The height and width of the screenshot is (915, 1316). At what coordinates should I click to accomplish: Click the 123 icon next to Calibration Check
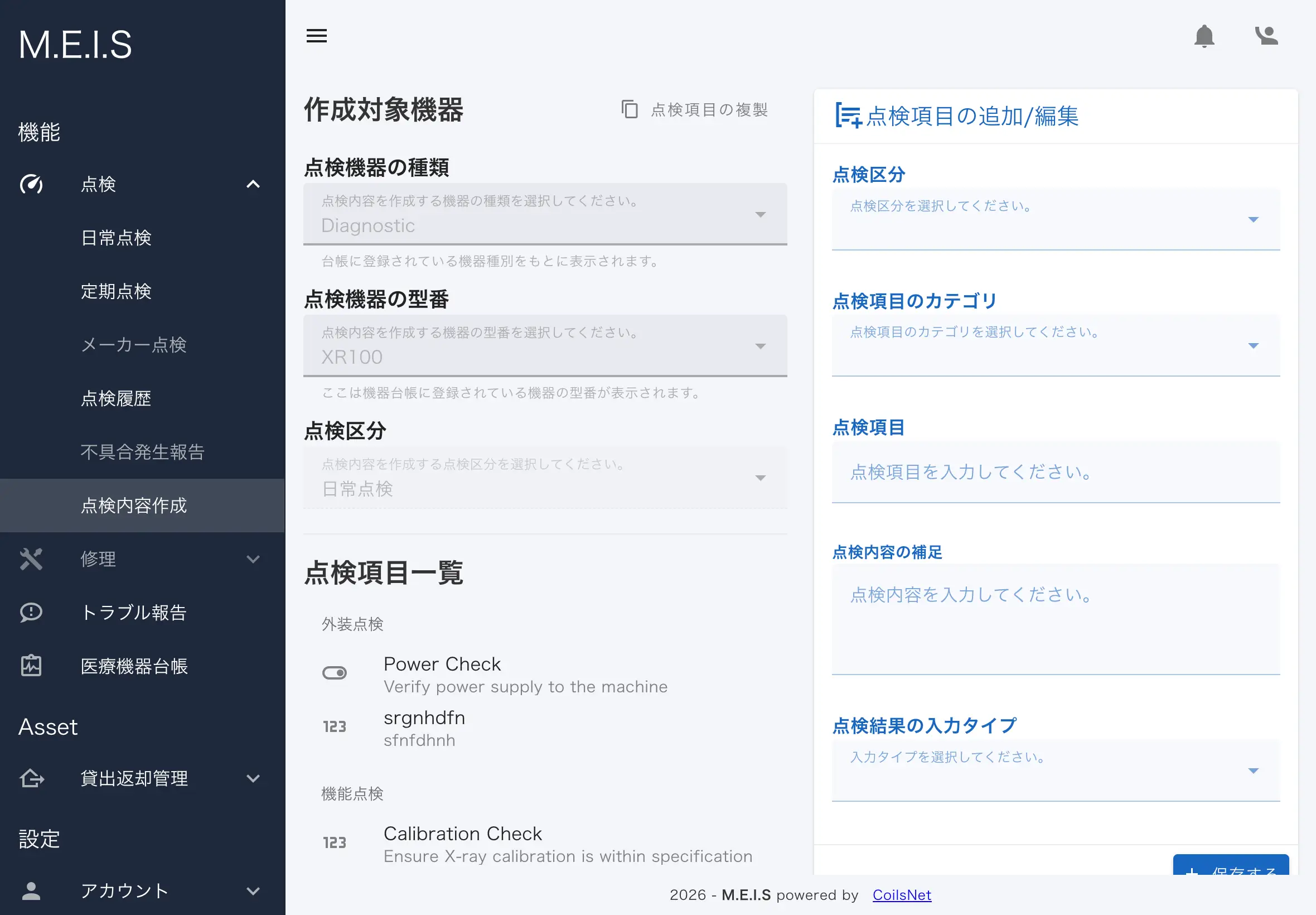pos(335,842)
